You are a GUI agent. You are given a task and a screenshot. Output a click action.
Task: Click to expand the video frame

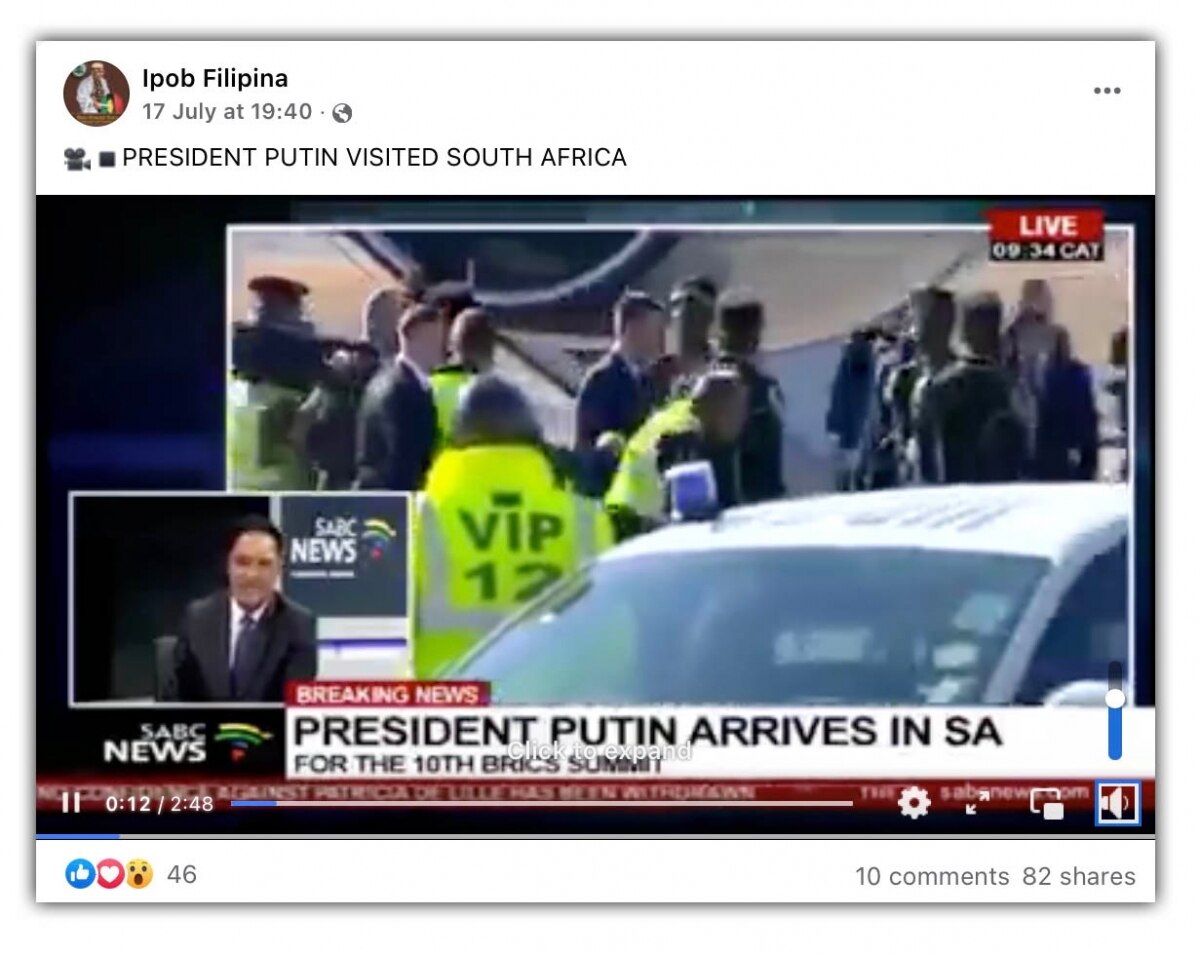[598, 751]
